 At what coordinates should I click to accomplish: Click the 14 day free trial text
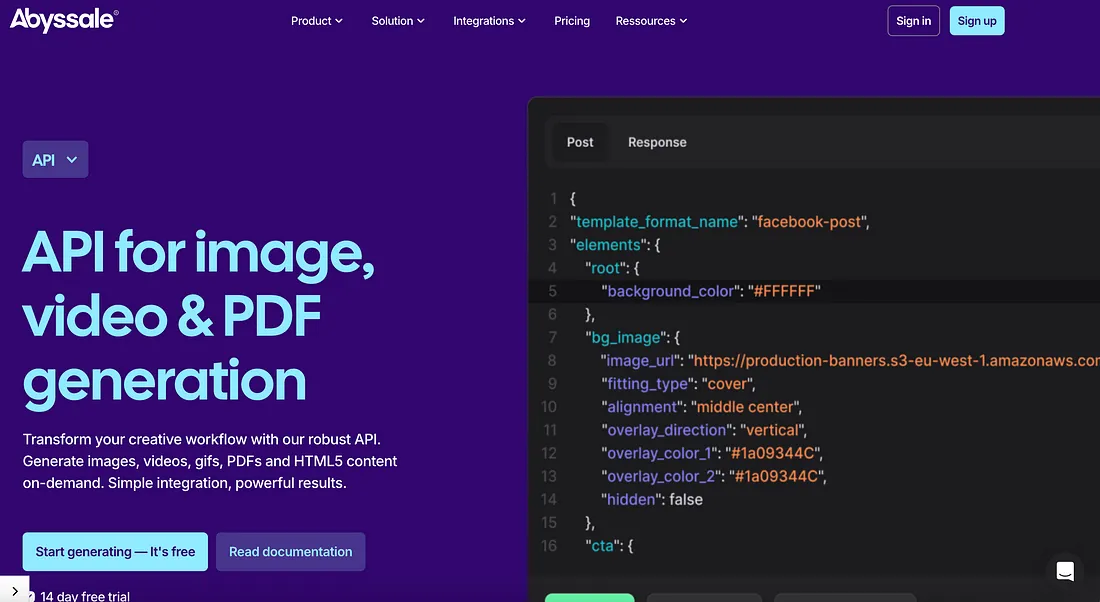(x=85, y=596)
